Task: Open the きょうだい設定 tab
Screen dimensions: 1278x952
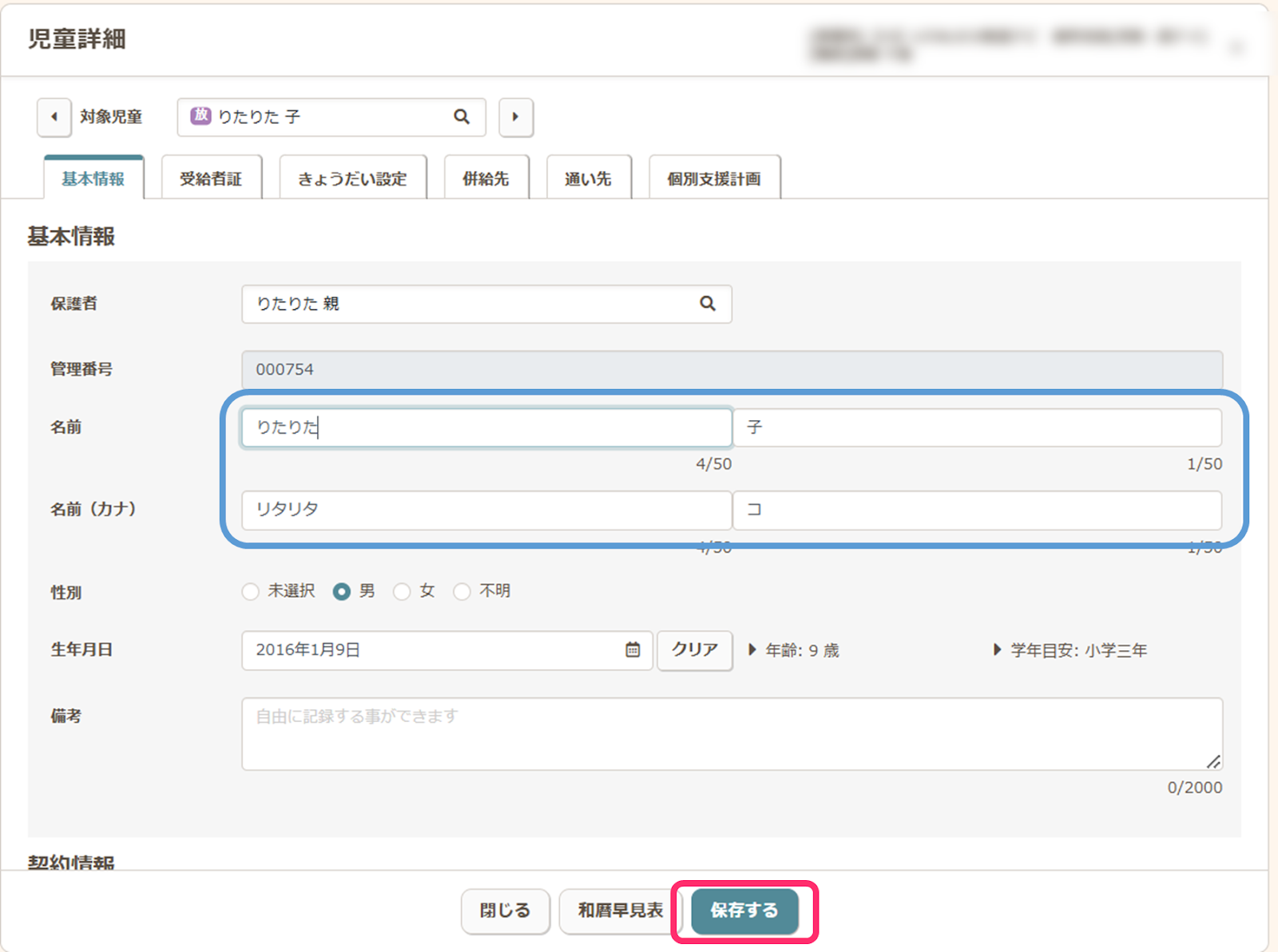Action: (352, 179)
